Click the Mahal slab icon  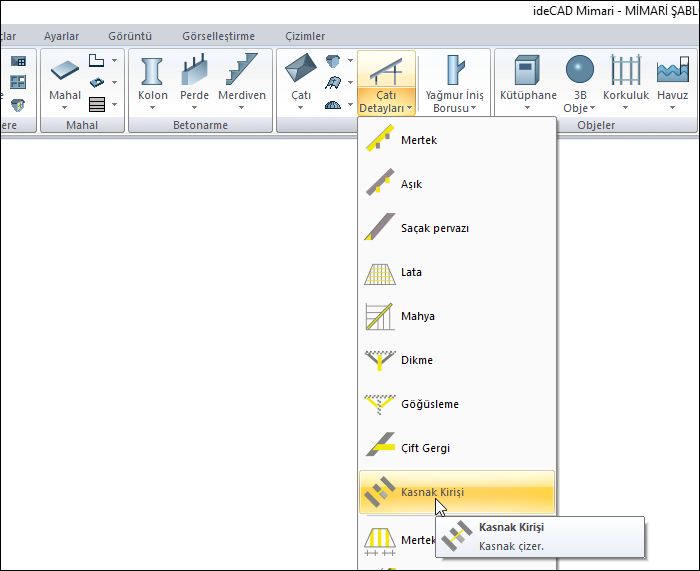[65, 71]
